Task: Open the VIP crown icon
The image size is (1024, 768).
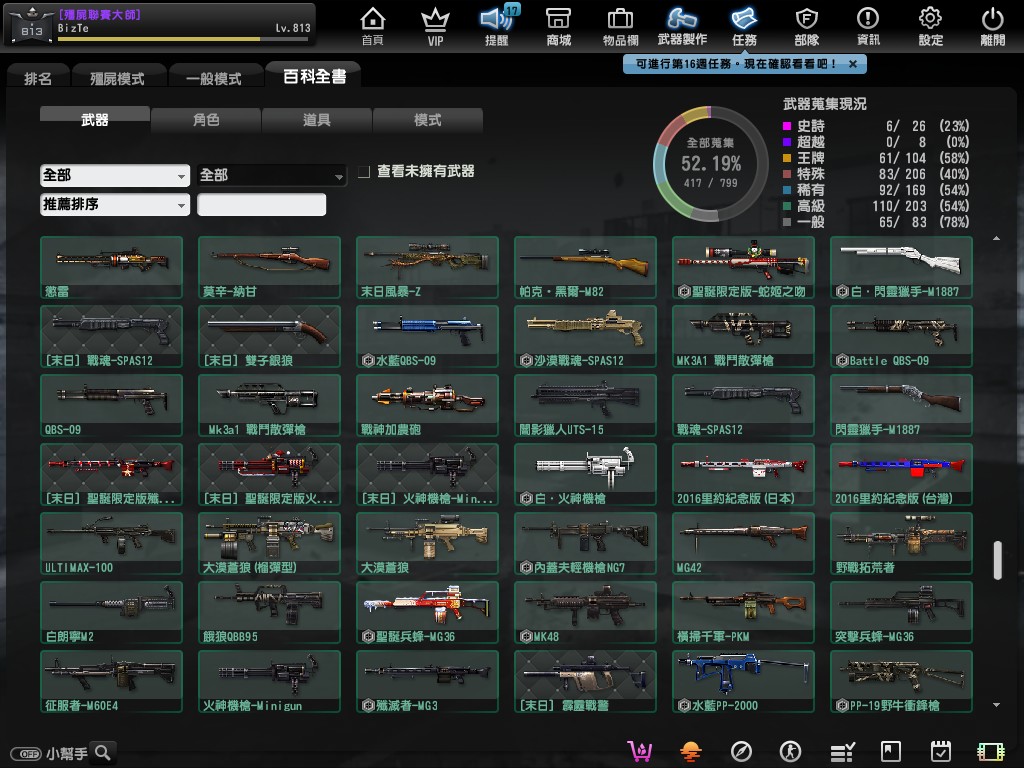Action: click(435, 25)
